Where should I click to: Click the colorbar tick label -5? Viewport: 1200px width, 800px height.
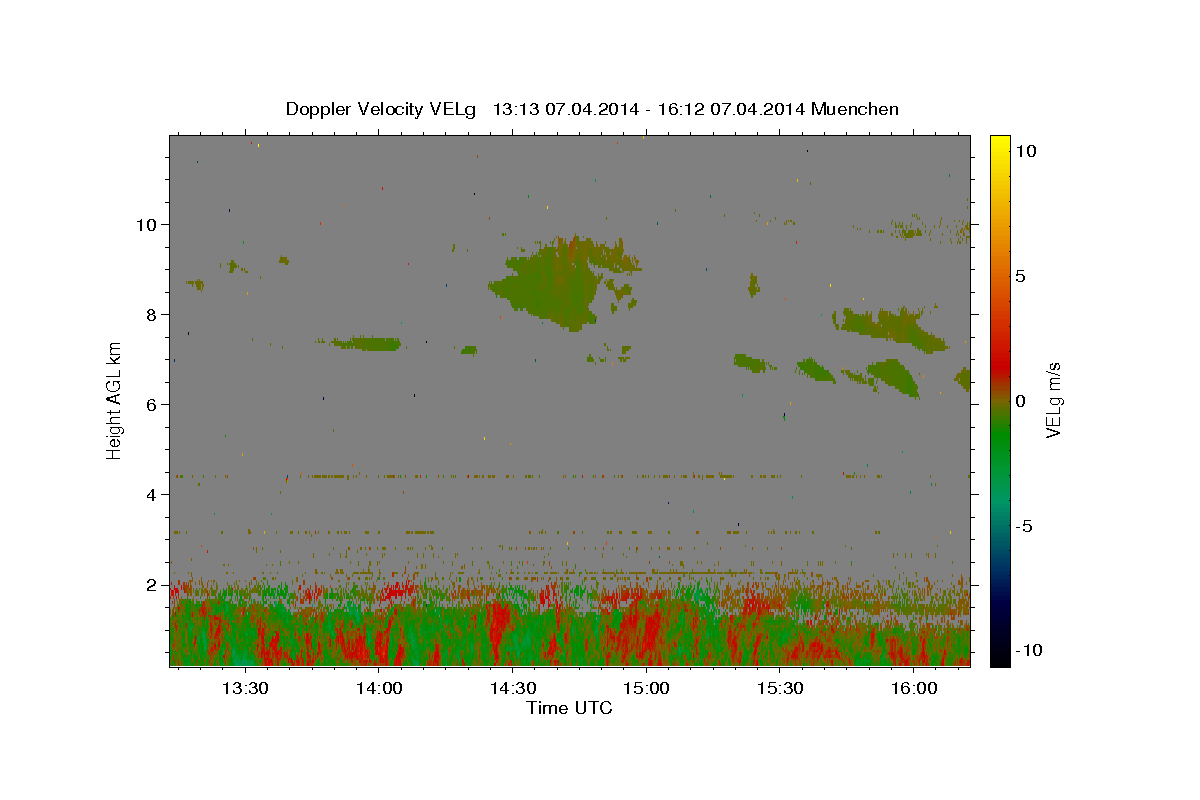1023,526
